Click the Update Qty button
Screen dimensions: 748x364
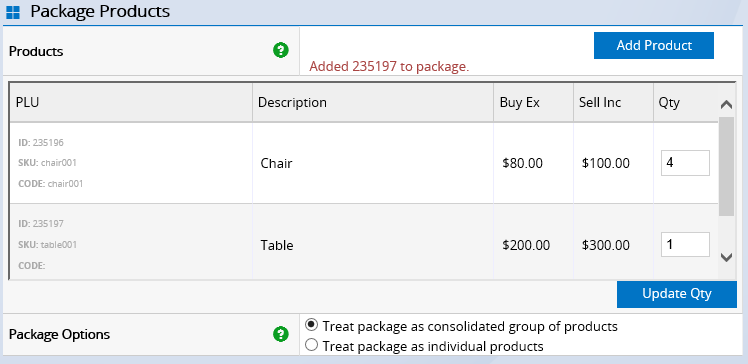(x=676, y=294)
